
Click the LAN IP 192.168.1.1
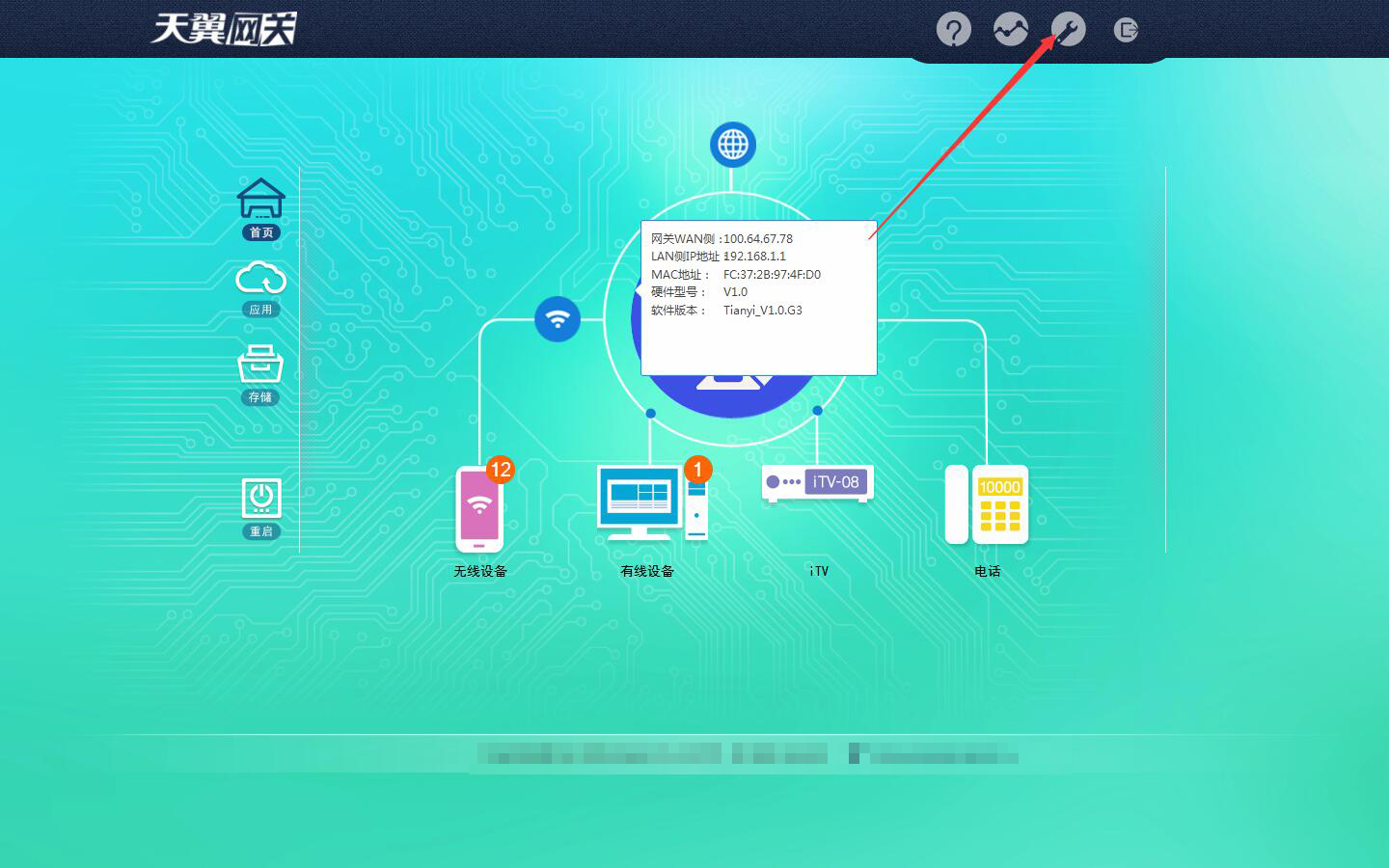tap(755, 256)
